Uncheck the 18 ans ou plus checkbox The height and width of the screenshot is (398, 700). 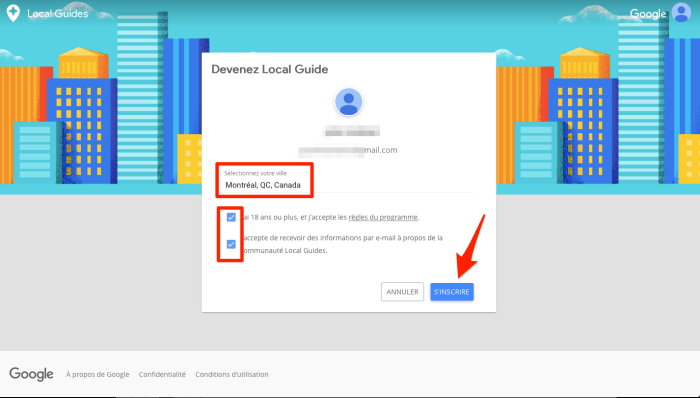(231, 217)
